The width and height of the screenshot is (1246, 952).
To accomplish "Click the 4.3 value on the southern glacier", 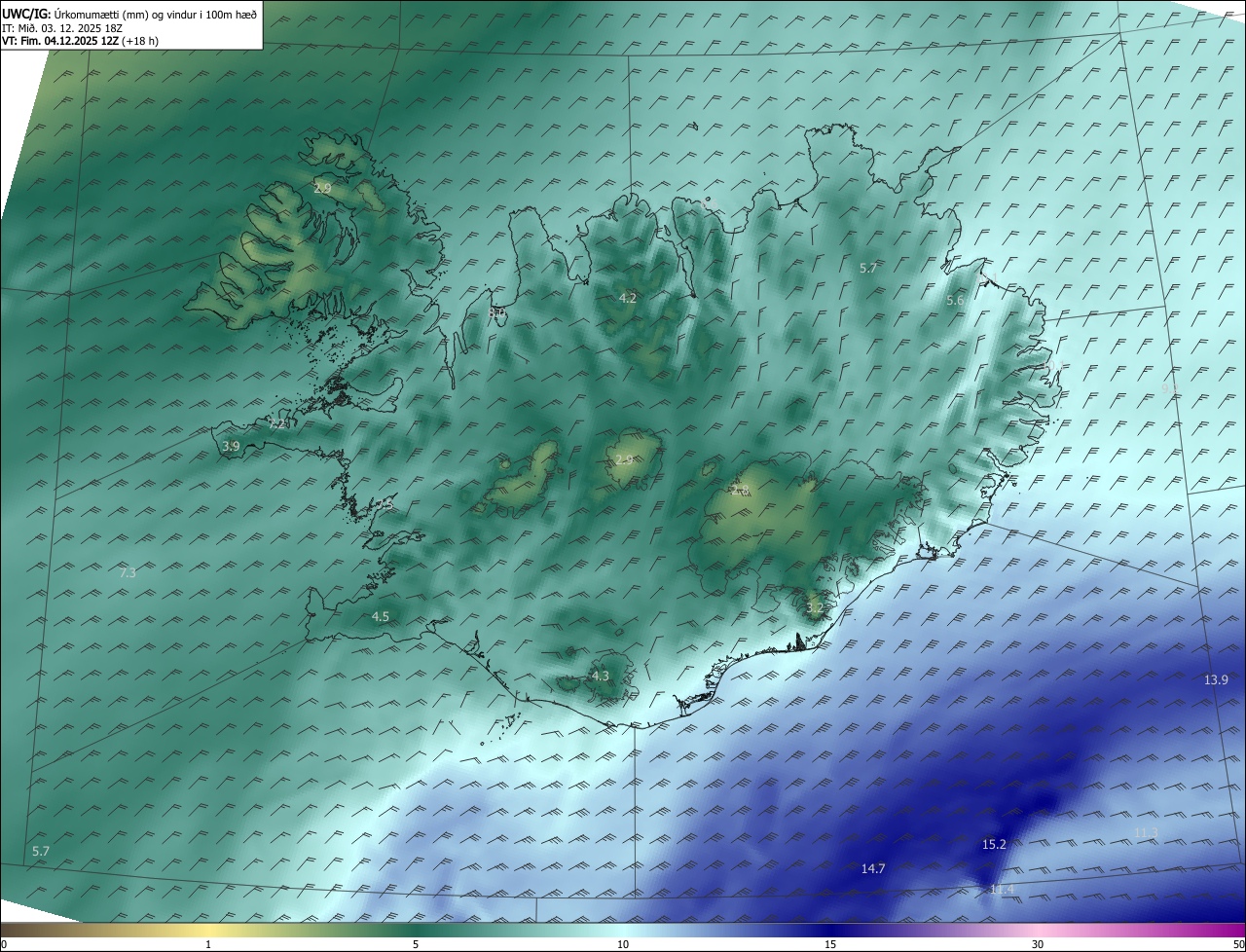I will (601, 676).
